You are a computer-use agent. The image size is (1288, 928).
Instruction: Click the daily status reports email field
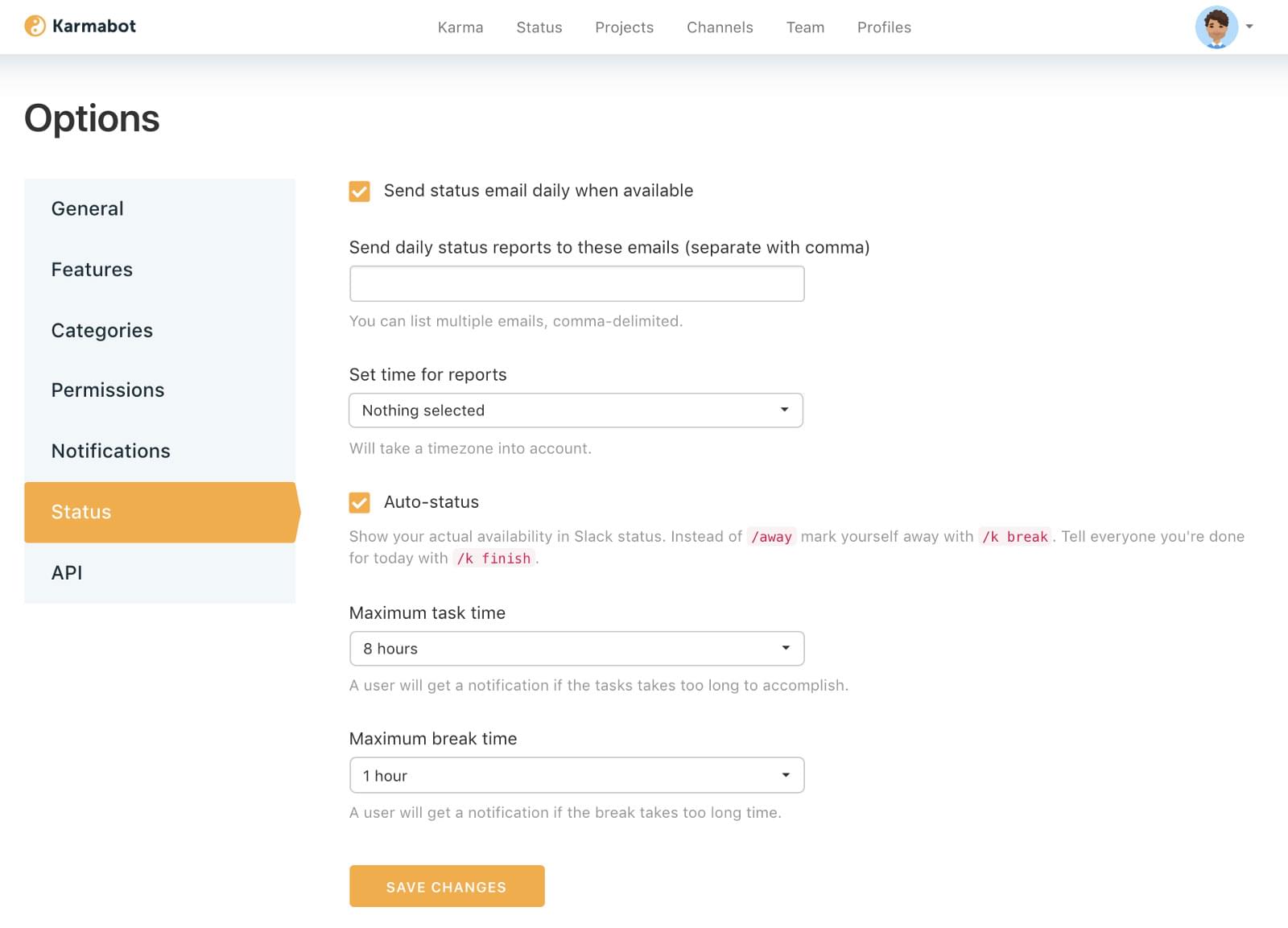pyautogui.click(x=576, y=283)
